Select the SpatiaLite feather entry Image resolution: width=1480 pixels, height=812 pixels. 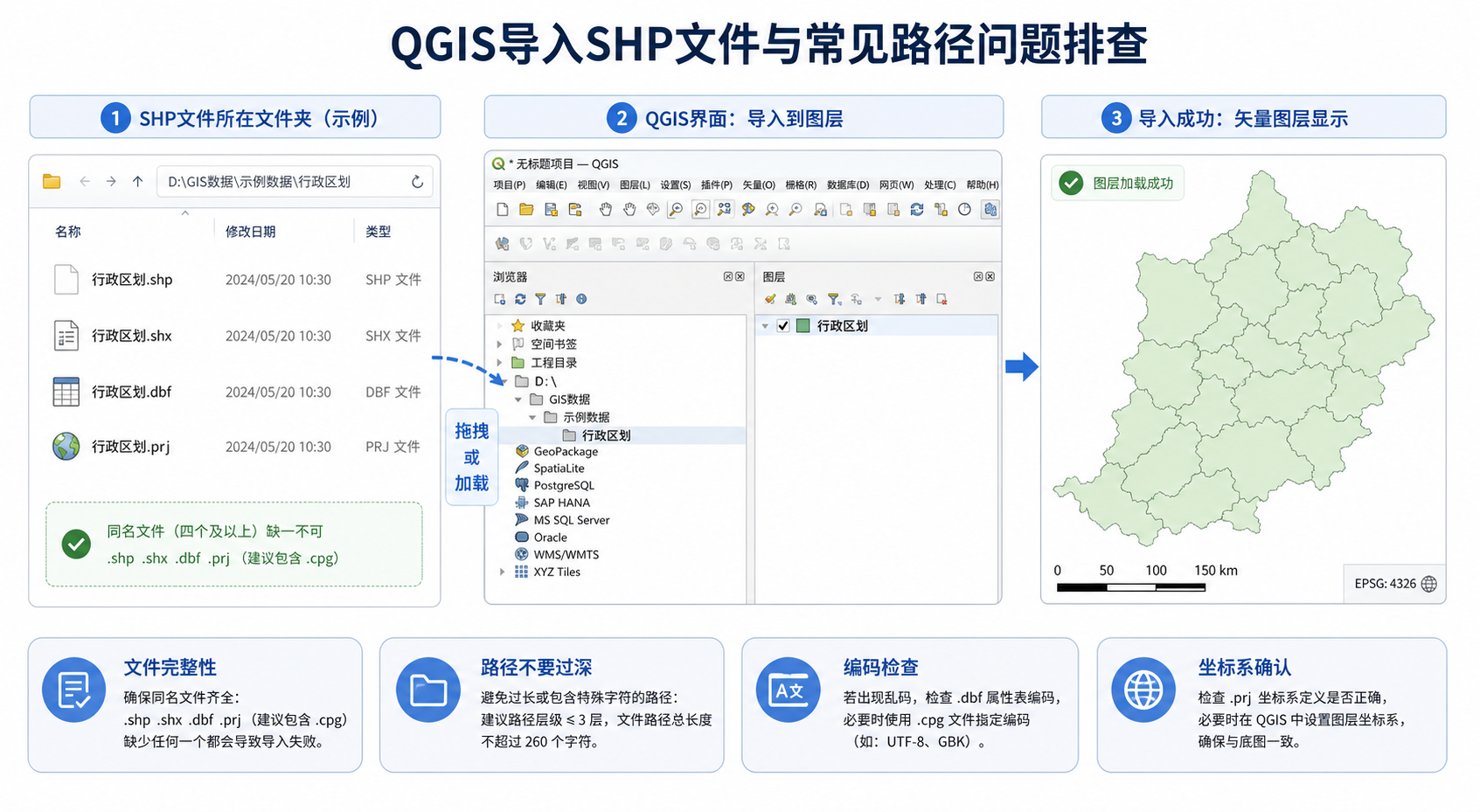point(550,468)
